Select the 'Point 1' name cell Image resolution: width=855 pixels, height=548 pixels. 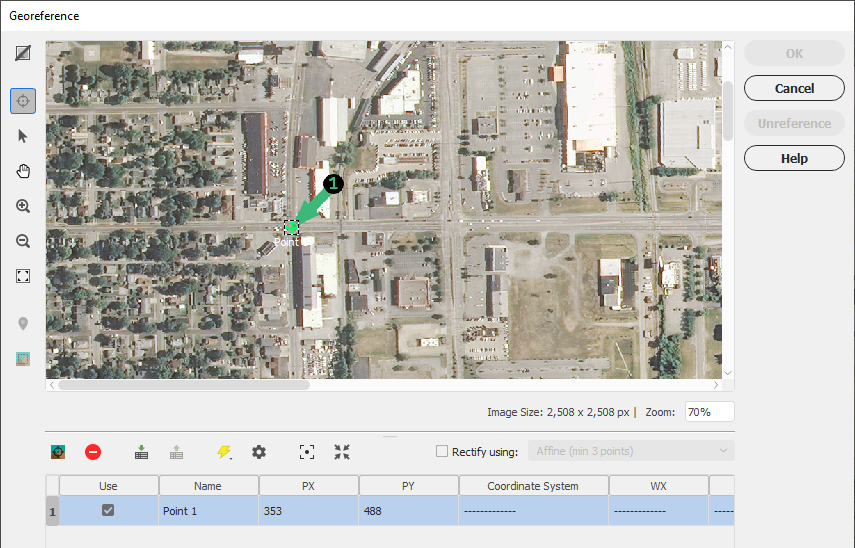[x=208, y=511]
